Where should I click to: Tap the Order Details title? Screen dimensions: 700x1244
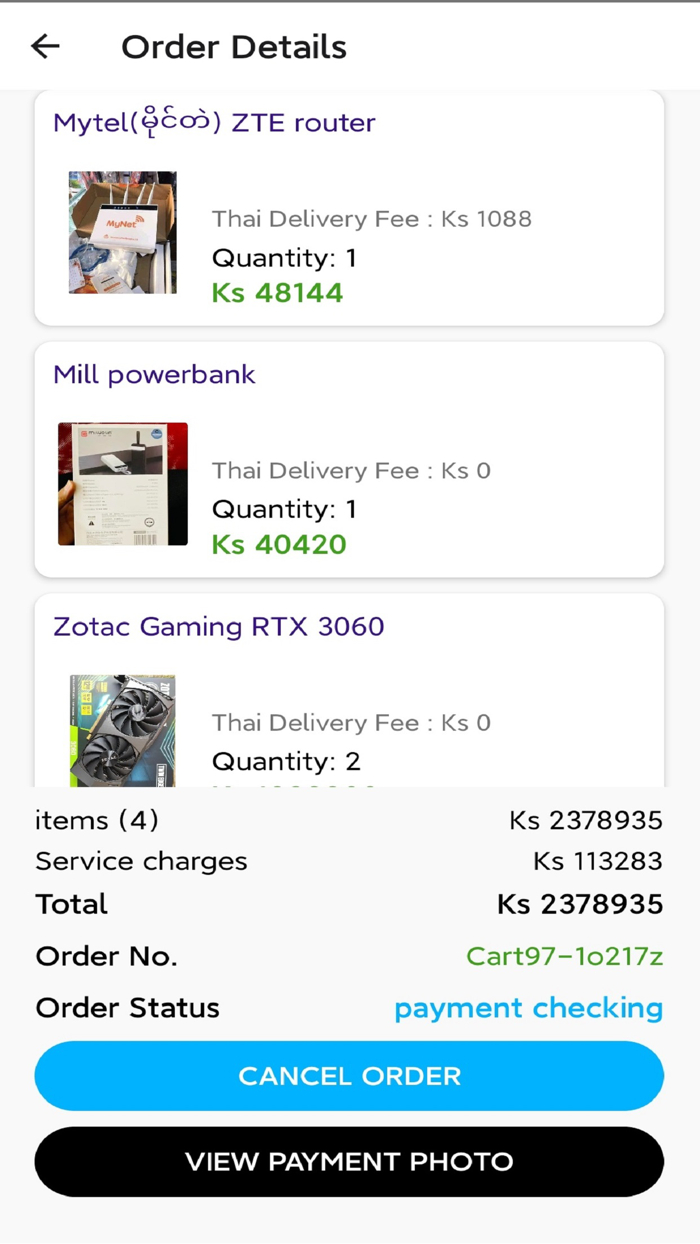[234, 46]
